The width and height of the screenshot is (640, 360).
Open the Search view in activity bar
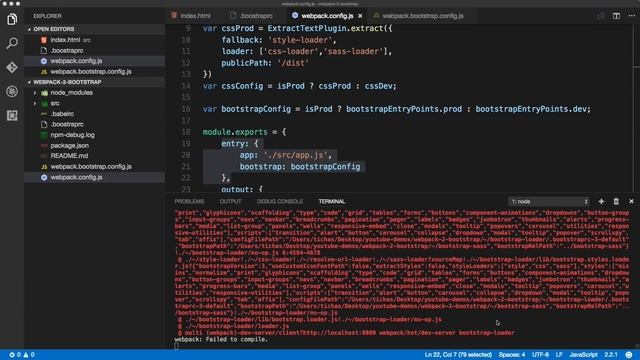tap(12, 43)
